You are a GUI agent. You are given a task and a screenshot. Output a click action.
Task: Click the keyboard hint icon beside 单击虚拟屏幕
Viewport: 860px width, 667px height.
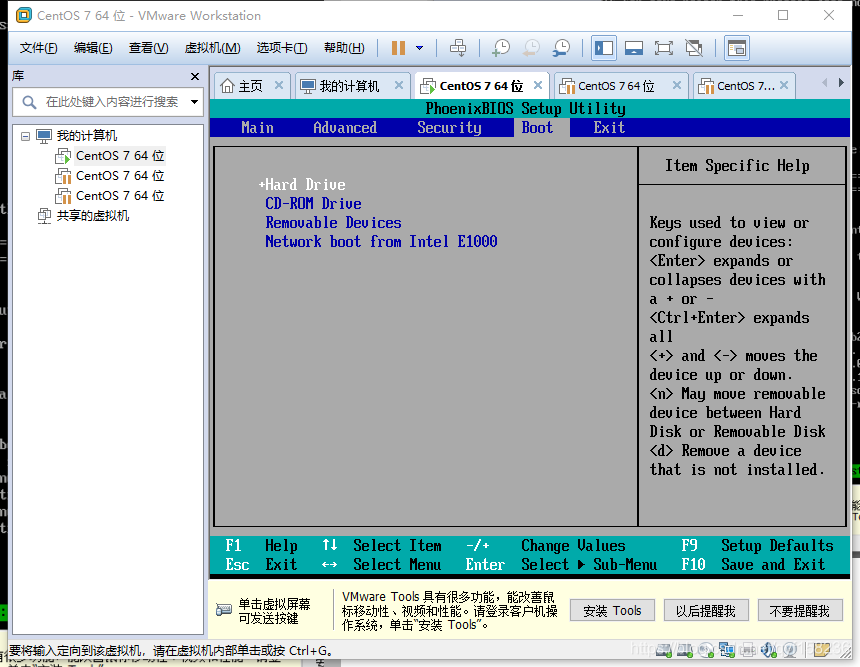point(224,609)
